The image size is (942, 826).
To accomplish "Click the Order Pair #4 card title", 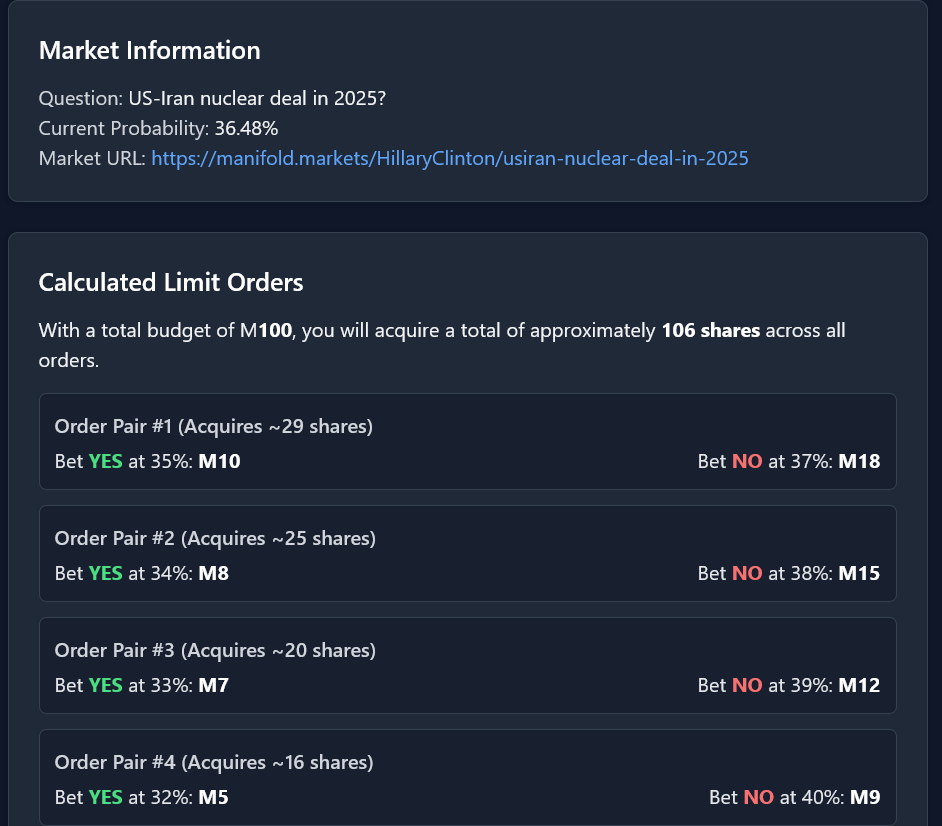I will [x=214, y=762].
